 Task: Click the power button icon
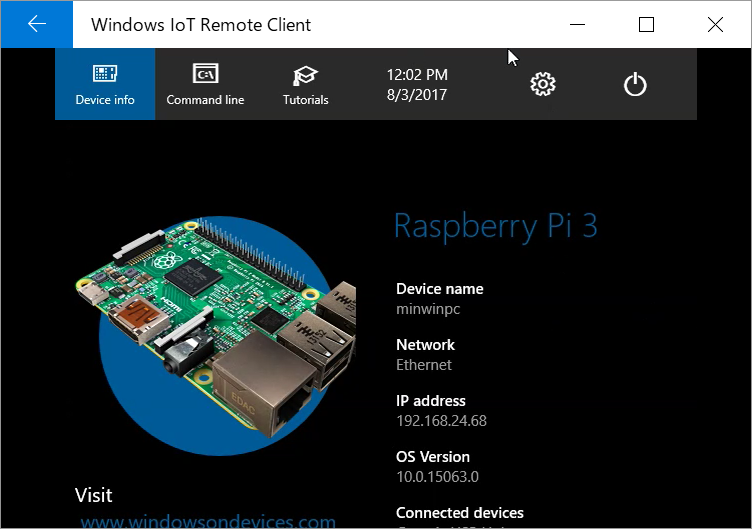(x=635, y=84)
